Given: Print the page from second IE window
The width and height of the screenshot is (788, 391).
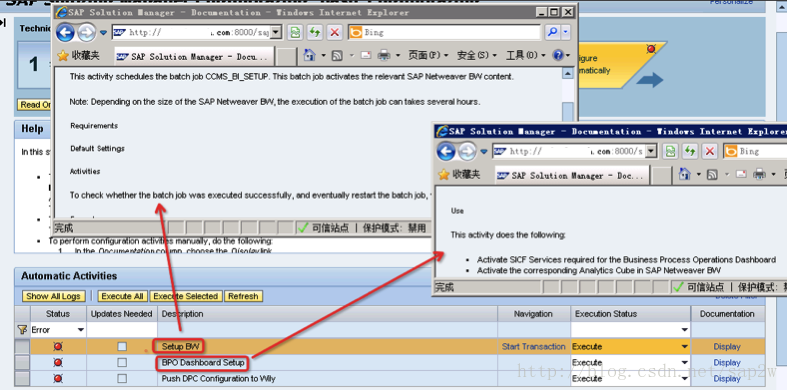Looking at the screenshot, I should (x=759, y=174).
